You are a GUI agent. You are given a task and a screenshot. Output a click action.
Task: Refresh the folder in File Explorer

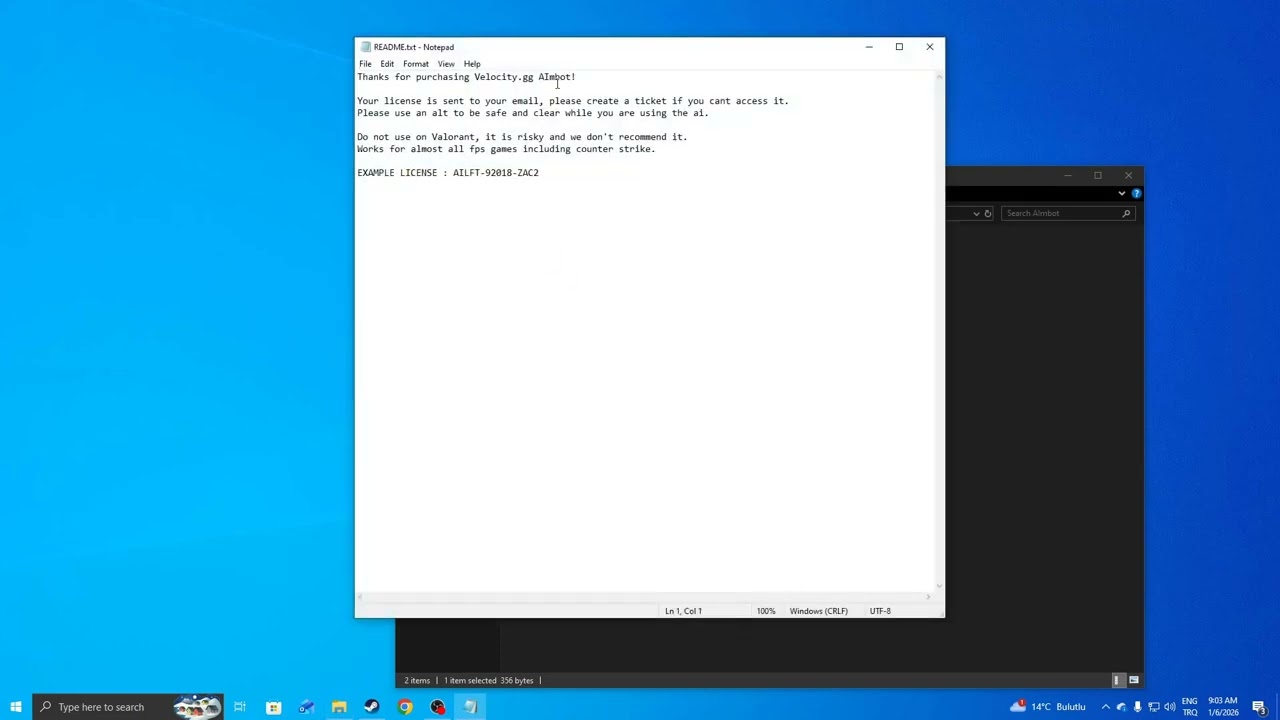click(x=988, y=213)
